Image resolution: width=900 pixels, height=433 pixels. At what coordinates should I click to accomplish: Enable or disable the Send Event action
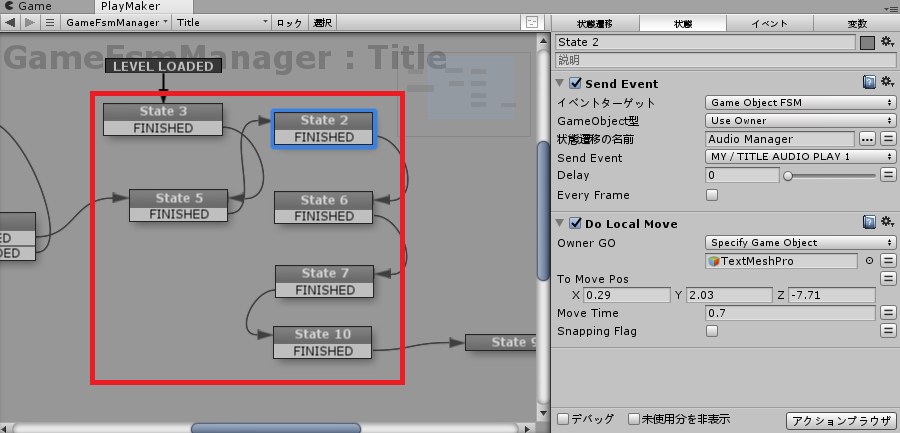575,83
